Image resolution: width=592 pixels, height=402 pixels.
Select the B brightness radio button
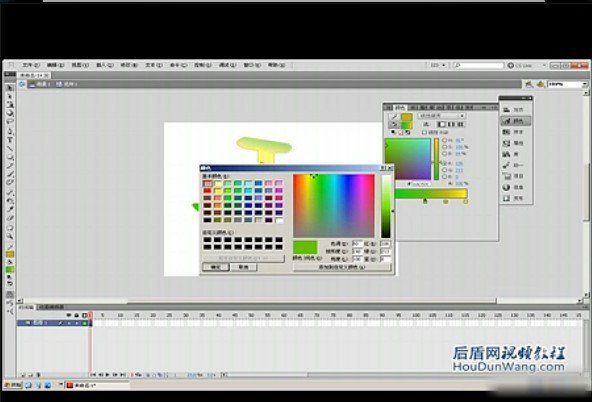click(444, 154)
